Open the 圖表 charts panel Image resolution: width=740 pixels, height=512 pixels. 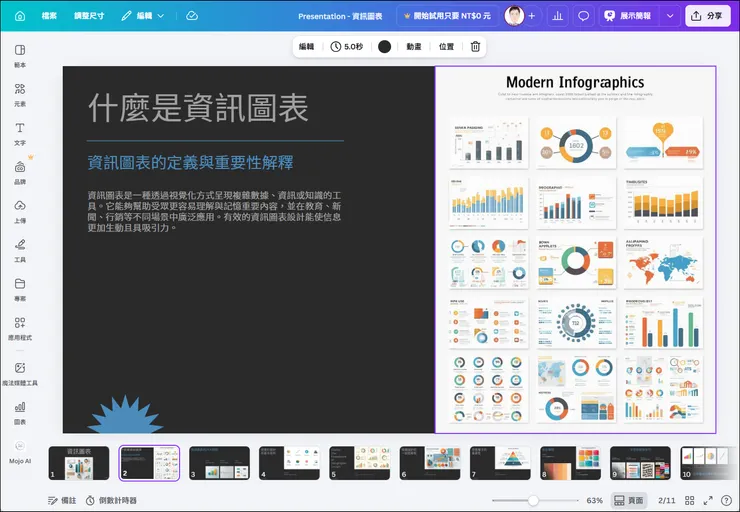click(20, 412)
